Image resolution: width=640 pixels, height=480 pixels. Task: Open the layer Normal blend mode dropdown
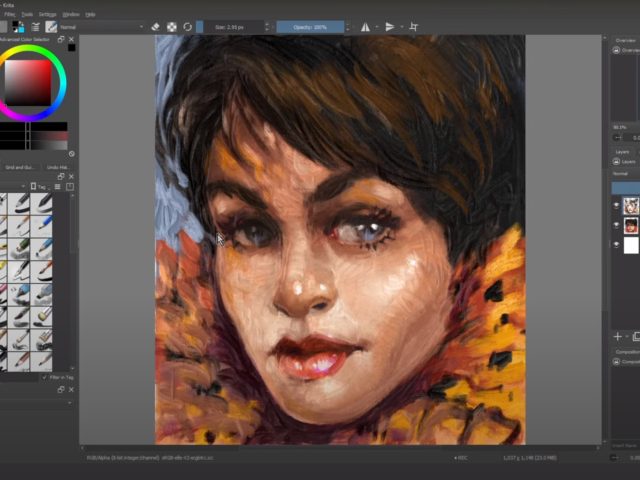pos(625,174)
